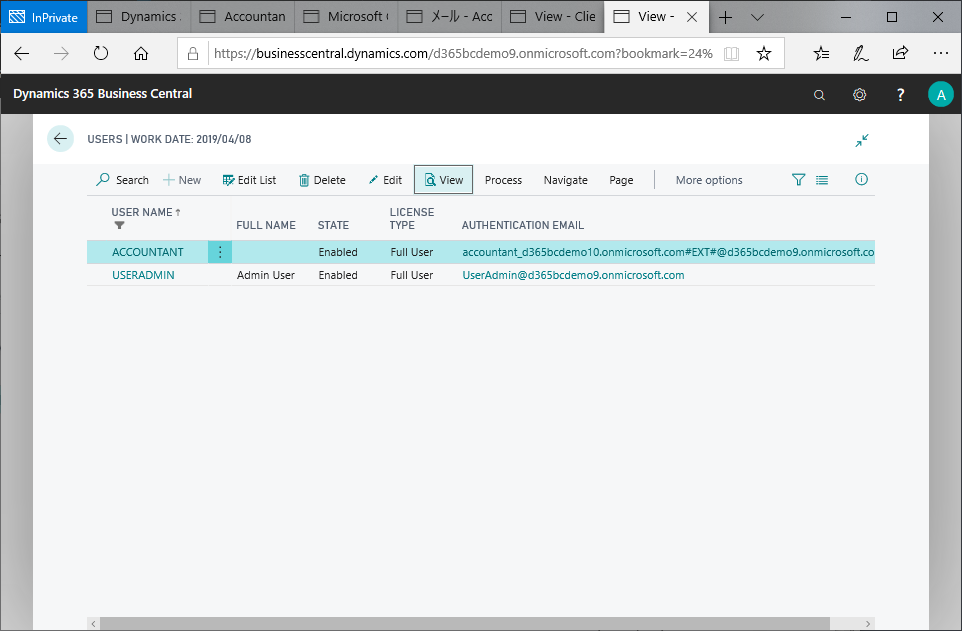The image size is (962, 631).
Task: Switch to the View - Clie browser tab
Action: click(553, 17)
